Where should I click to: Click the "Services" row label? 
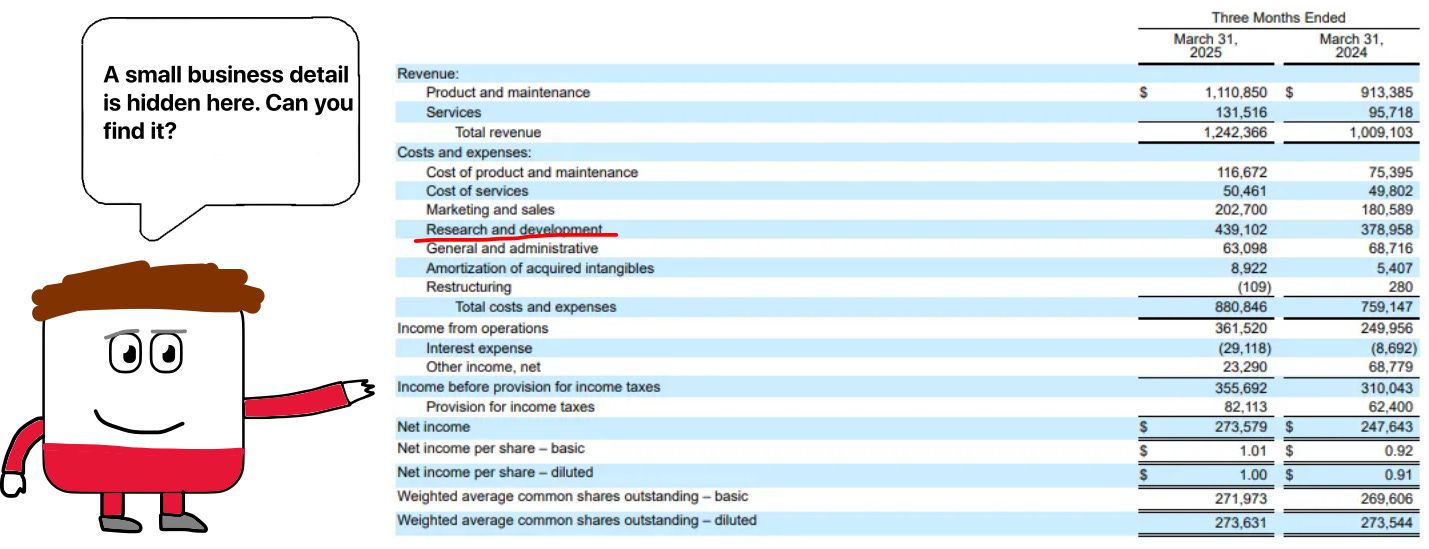(453, 112)
